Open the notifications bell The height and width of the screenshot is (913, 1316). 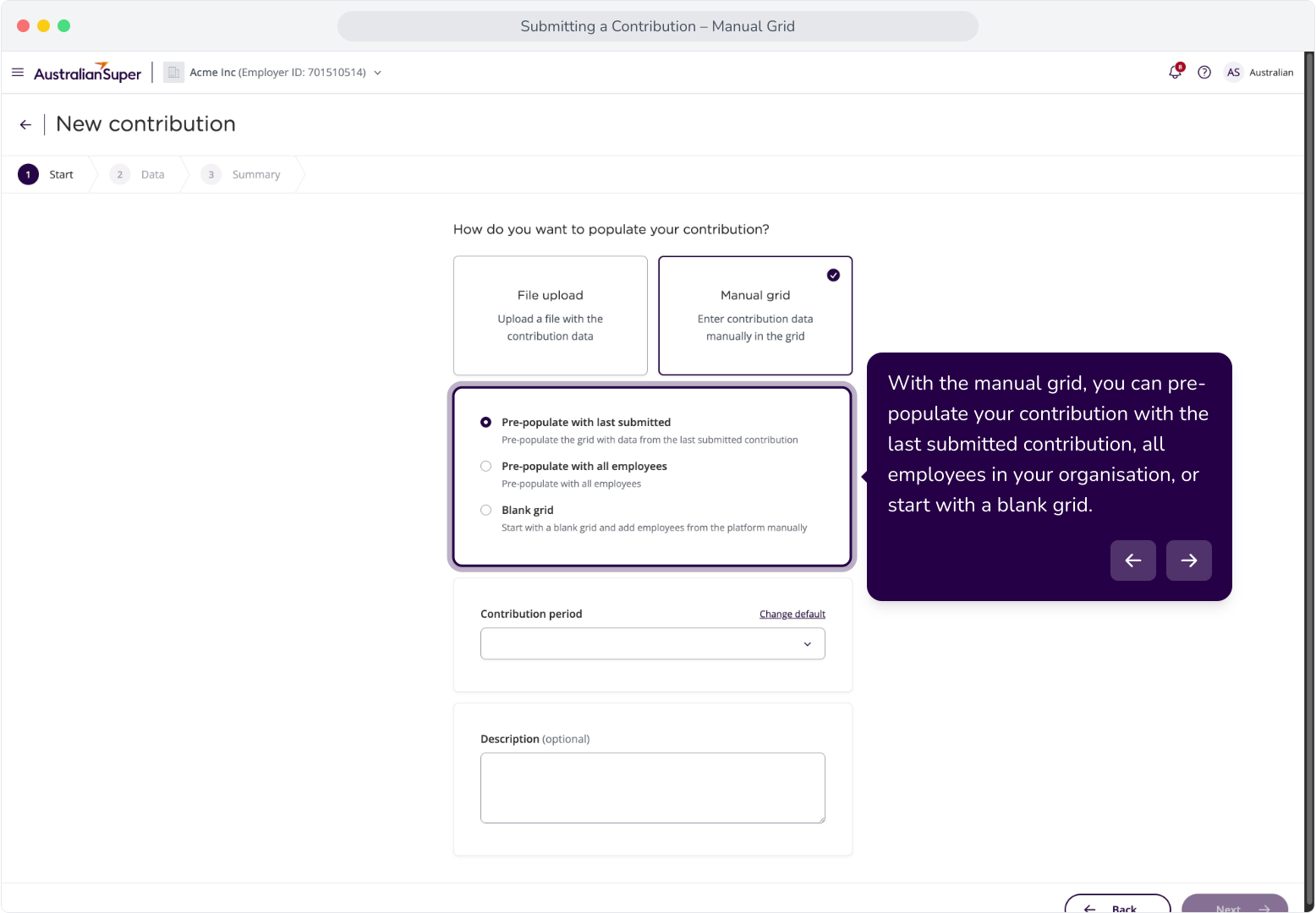(1176, 72)
